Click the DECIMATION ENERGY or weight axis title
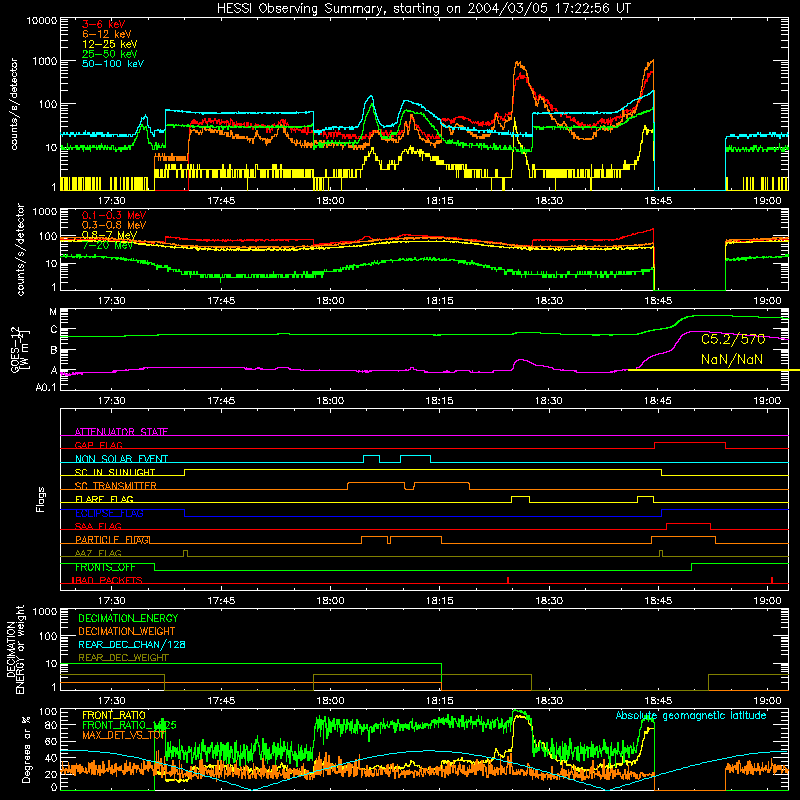Screen dimensions: 800x800 [x=15, y=649]
